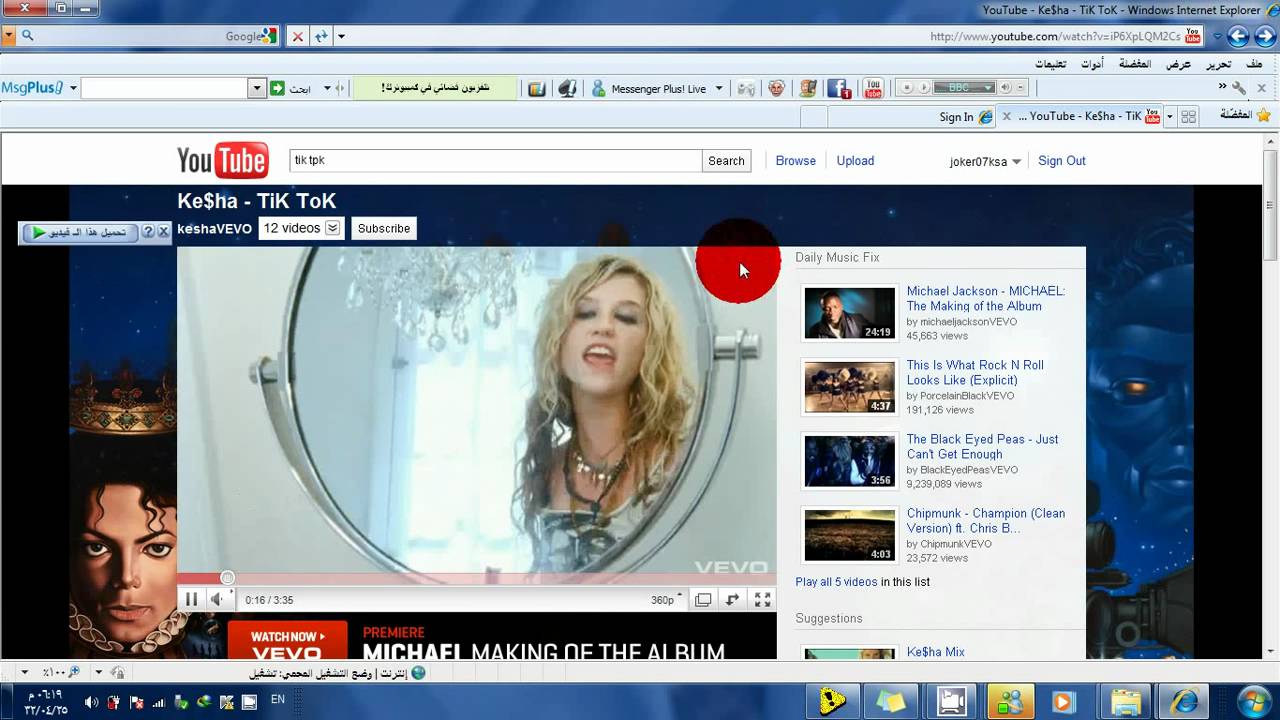This screenshot has width=1280, height=720.
Task: Open the BBC radio station dropdown
Action: pyautogui.click(x=964, y=88)
